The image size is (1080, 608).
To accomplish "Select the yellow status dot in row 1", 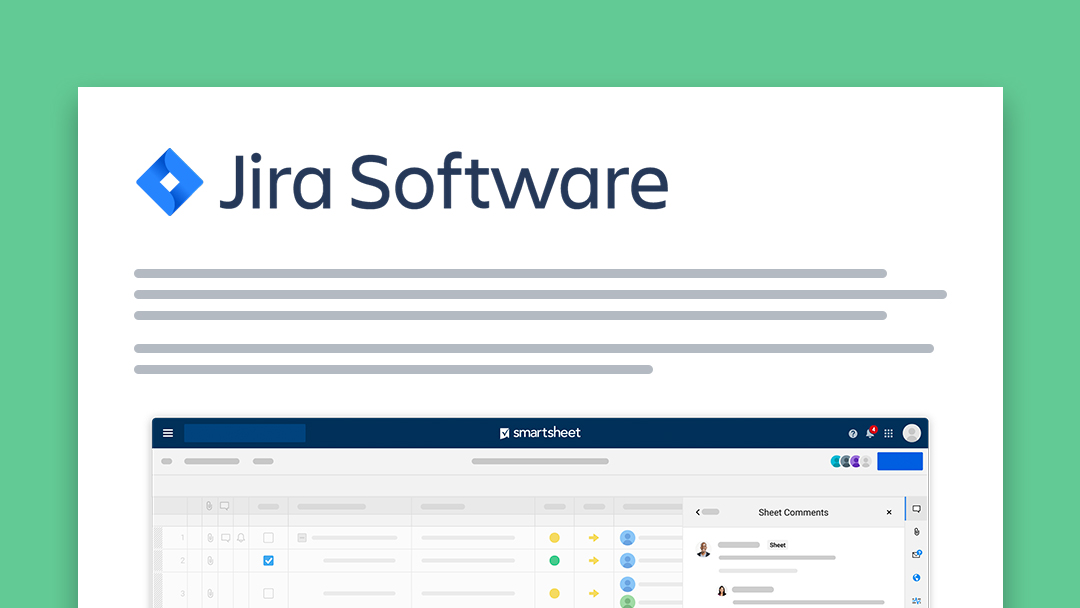I will (554, 538).
